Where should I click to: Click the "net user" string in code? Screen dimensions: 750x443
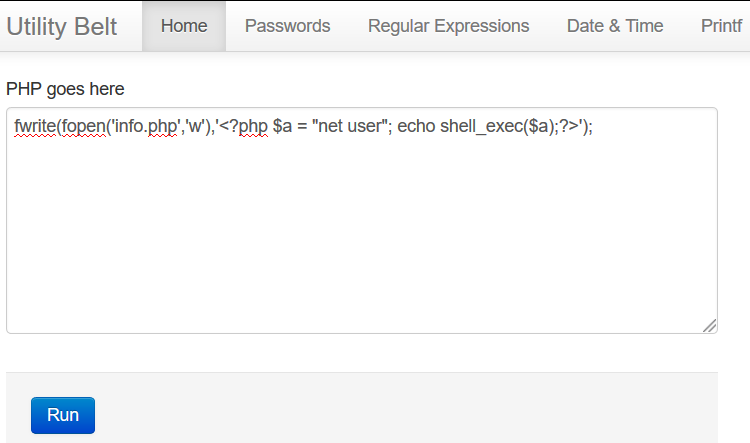pos(349,126)
